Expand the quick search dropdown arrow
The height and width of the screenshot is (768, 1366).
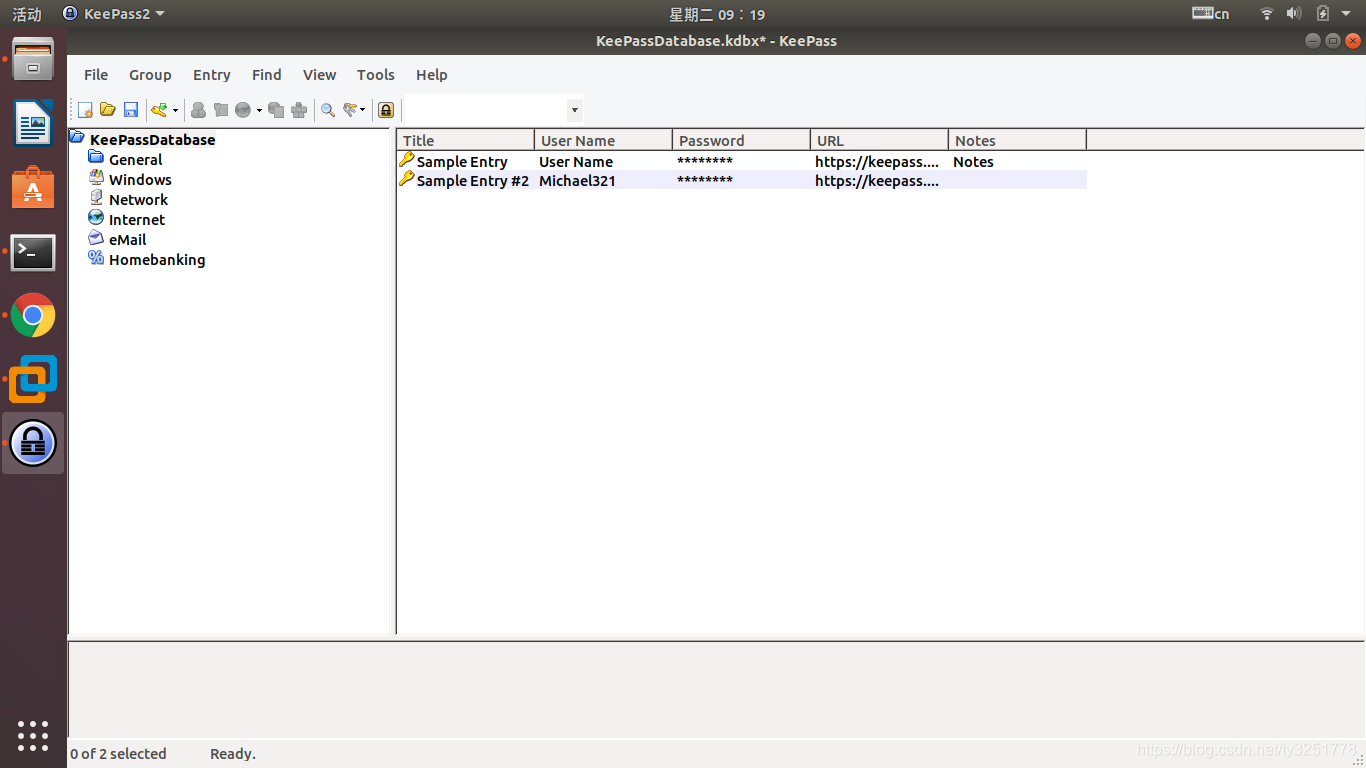pos(575,110)
